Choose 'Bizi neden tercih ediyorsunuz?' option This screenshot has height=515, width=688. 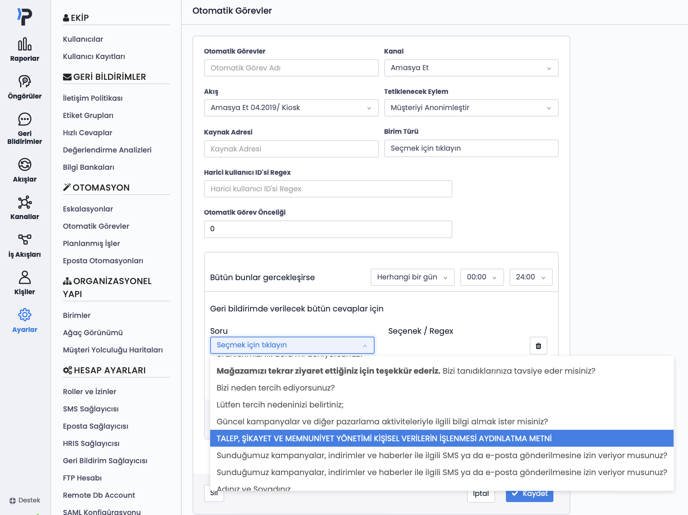pyautogui.click(x=276, y=388)
